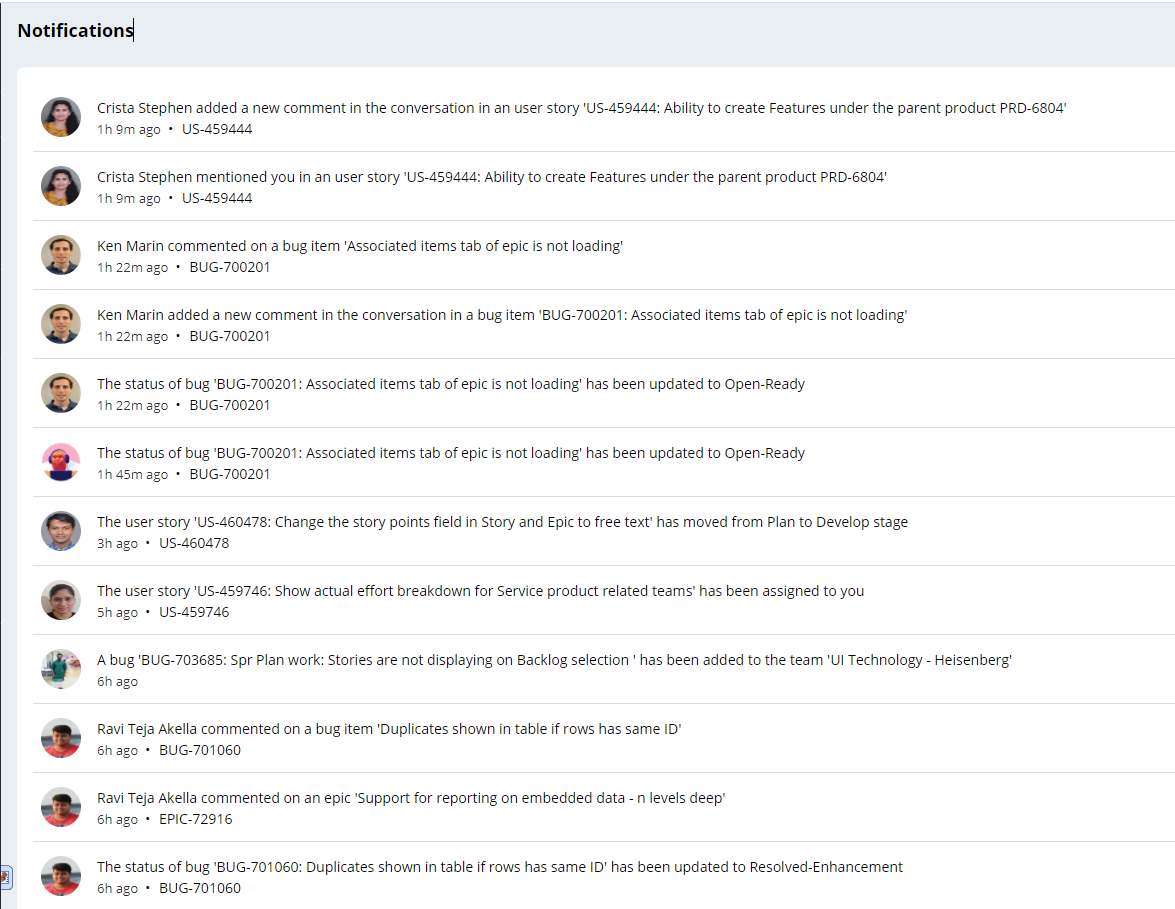The width and height of the screenshot is (1175, 909).
Task: Open the 'UI Technology - Heisenberg' team notification
Action: coord(555,659)
